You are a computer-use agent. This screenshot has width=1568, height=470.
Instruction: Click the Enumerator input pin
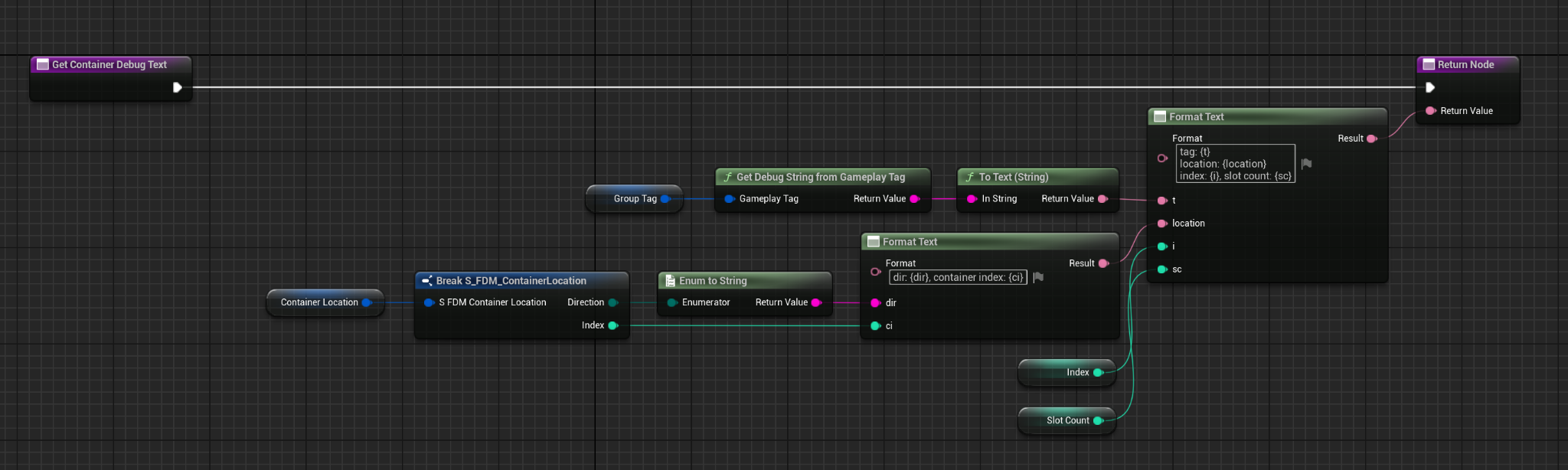tap(672, 302)
